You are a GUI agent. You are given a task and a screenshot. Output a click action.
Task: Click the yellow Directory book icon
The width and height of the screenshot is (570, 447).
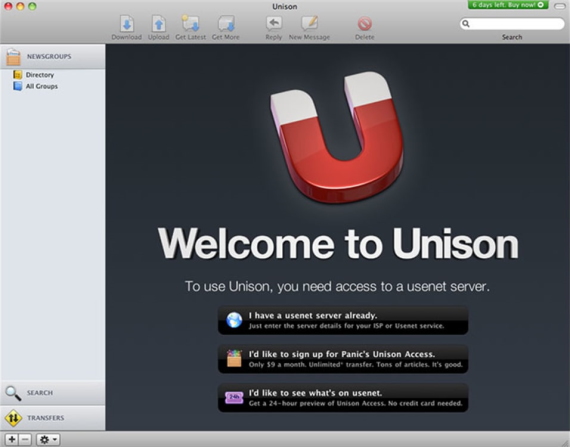click(17, 75)
